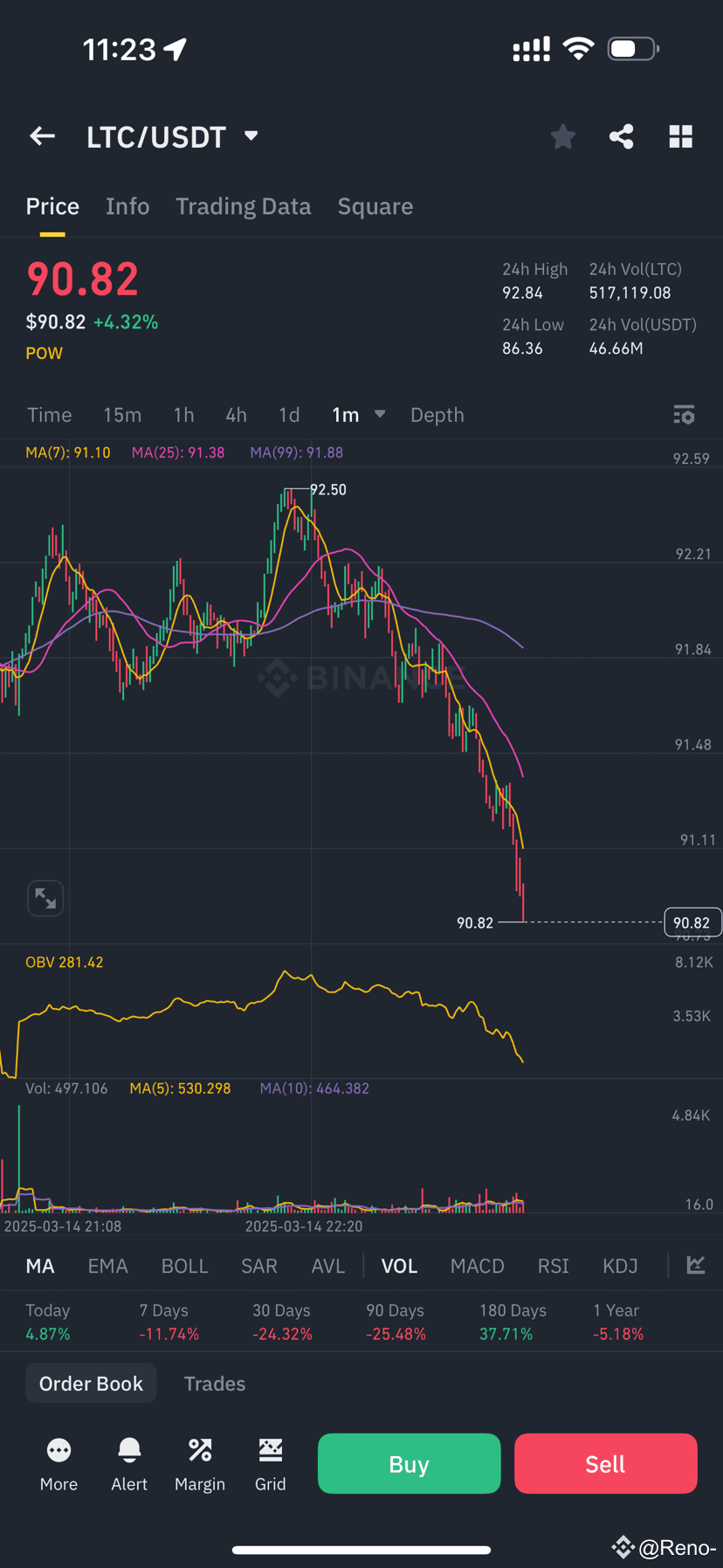Tap the 1 Year -5.18% performance value

(618, 1334)
